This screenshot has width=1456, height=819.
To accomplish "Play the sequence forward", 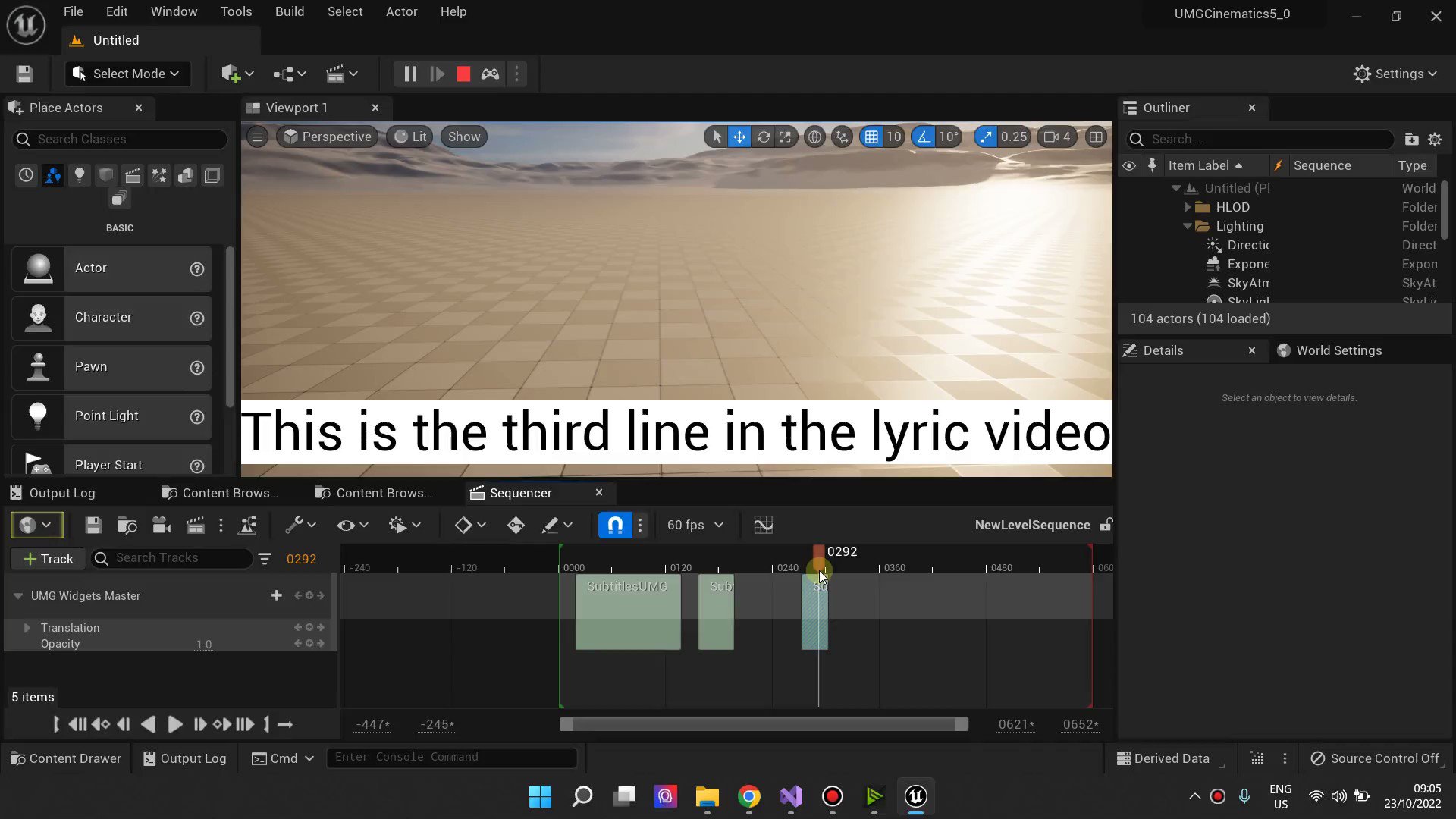I will point(174,725).
